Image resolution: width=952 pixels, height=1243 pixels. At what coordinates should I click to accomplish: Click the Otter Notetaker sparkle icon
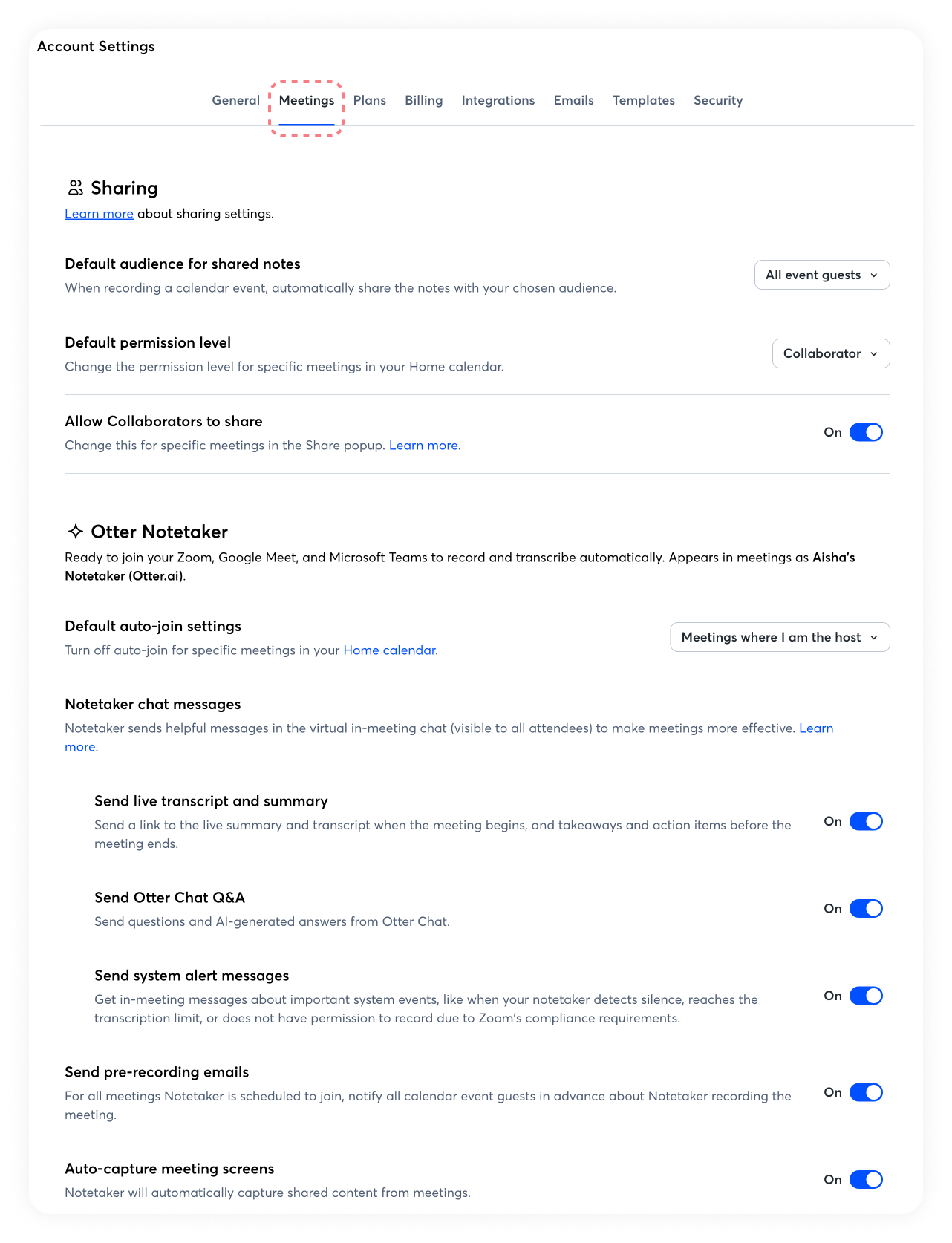pos(75,532)
